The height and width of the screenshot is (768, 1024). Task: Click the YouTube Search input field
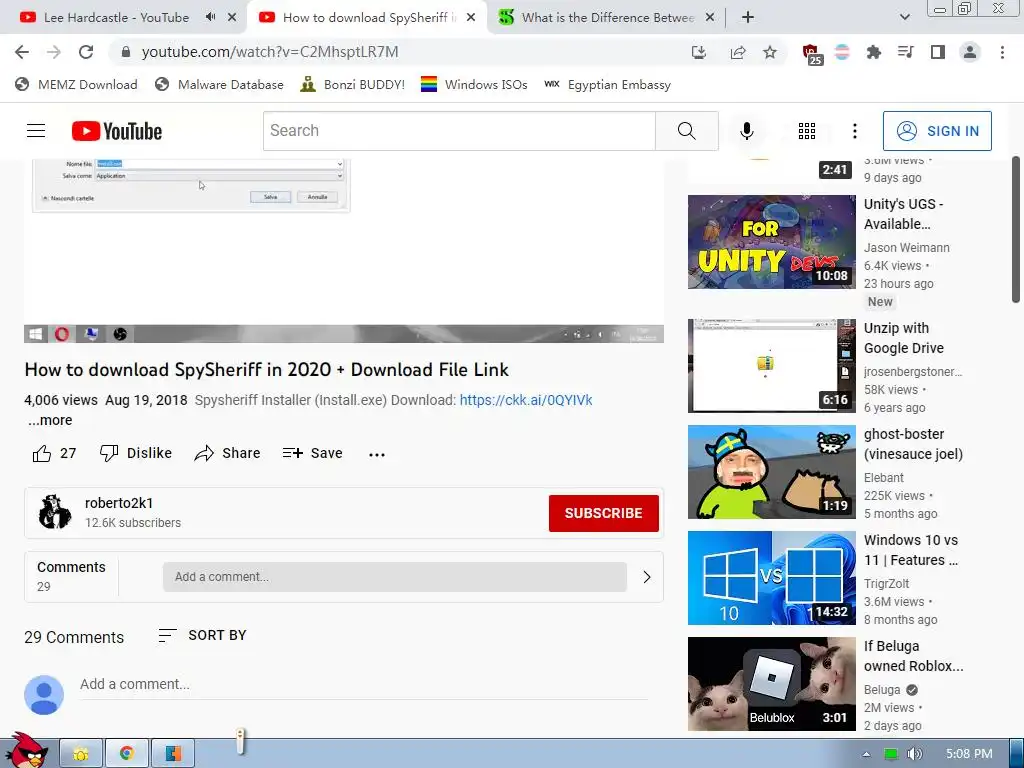point(459,131)
